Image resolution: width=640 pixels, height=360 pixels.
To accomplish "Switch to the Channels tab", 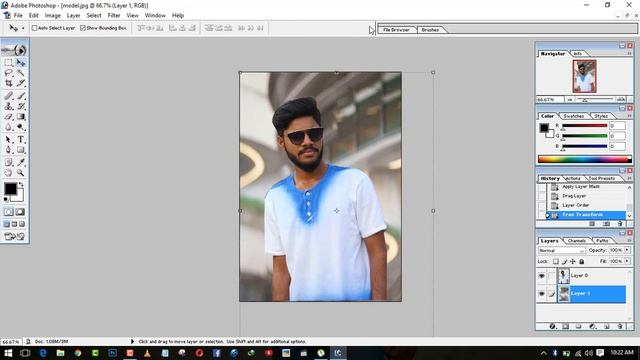I will tap(577, 241).
